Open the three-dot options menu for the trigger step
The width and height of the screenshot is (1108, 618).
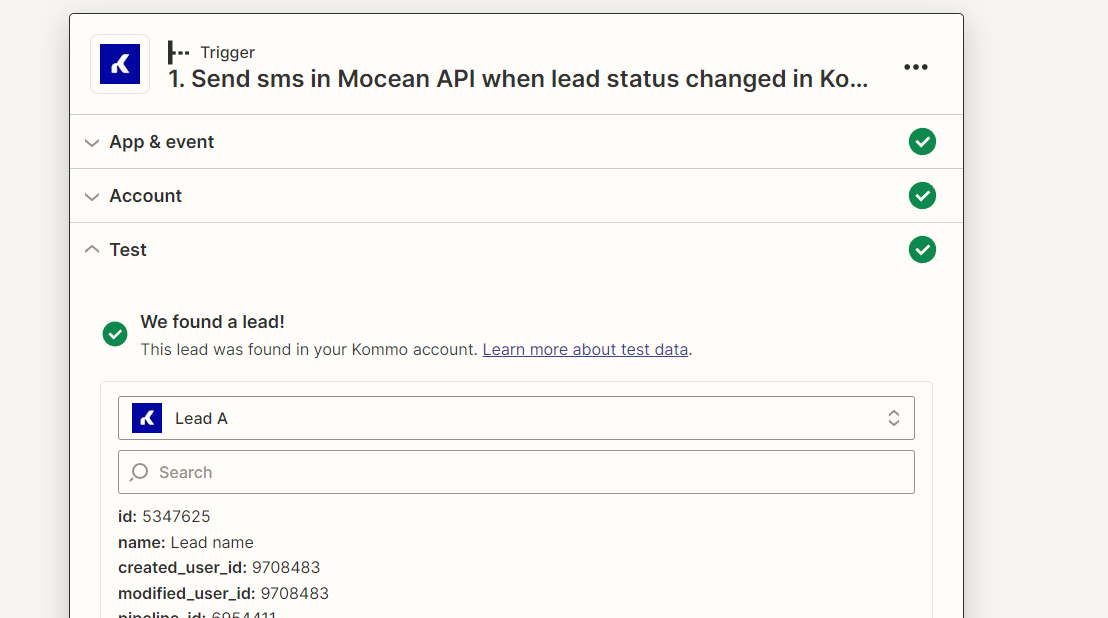pyautogui.click(x=916, y=67)
